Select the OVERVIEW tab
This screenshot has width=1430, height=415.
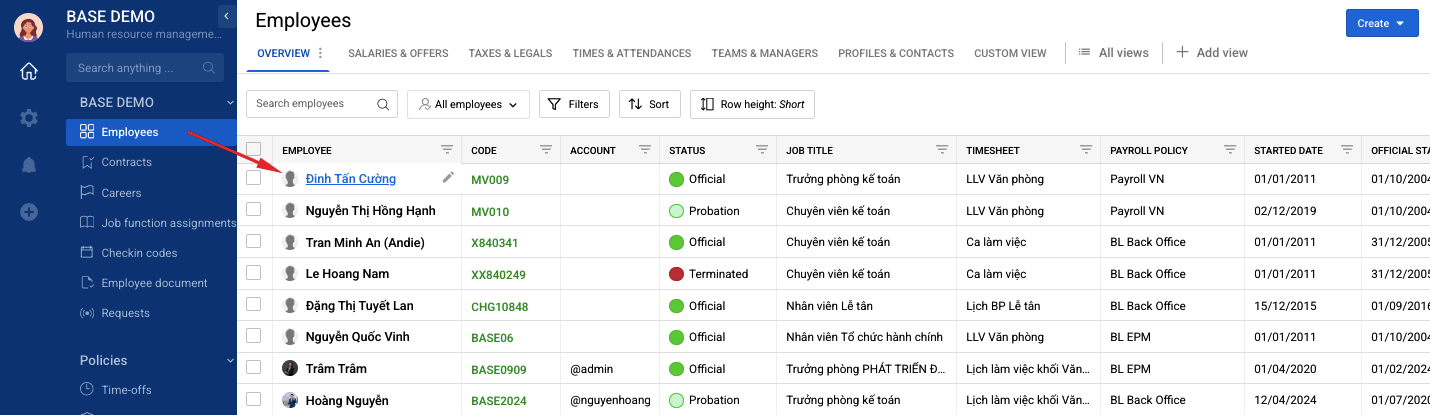(283, 53)
